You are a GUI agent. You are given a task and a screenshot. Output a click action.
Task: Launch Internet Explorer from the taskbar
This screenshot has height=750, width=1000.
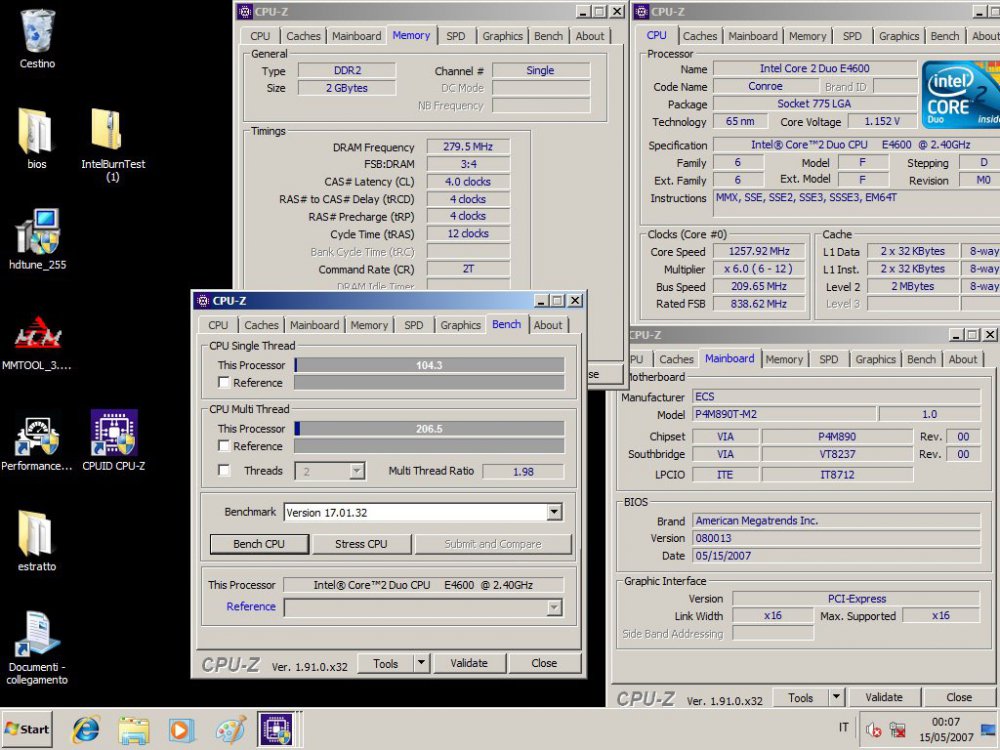coord(85,729)
